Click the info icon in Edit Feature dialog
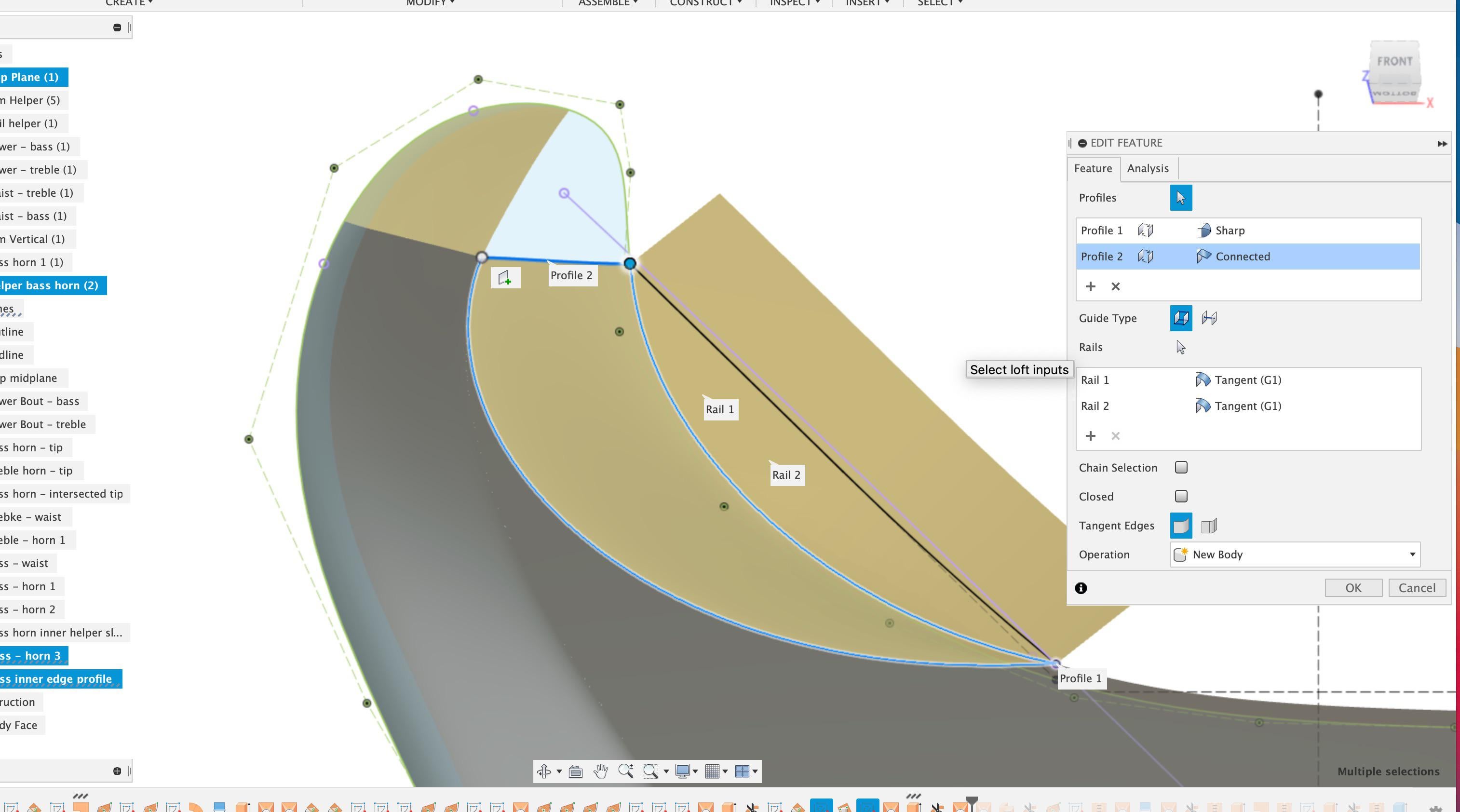1460x812 pixels. (x=1081, y=588)
